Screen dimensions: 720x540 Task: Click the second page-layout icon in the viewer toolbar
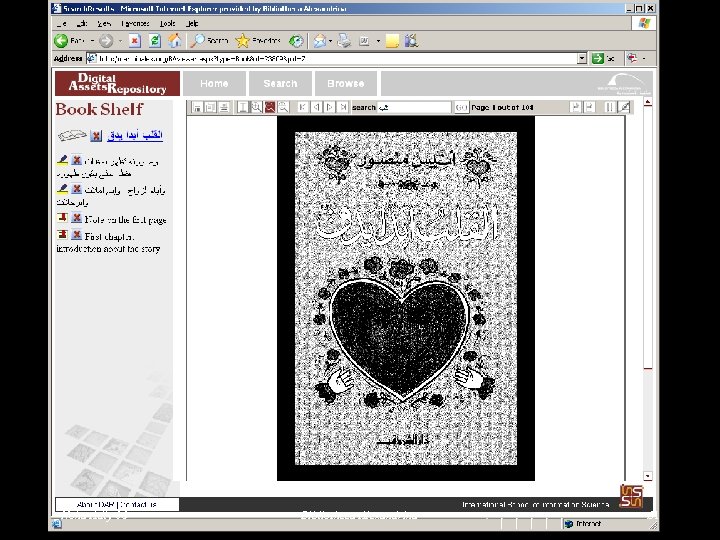(210, 107)
